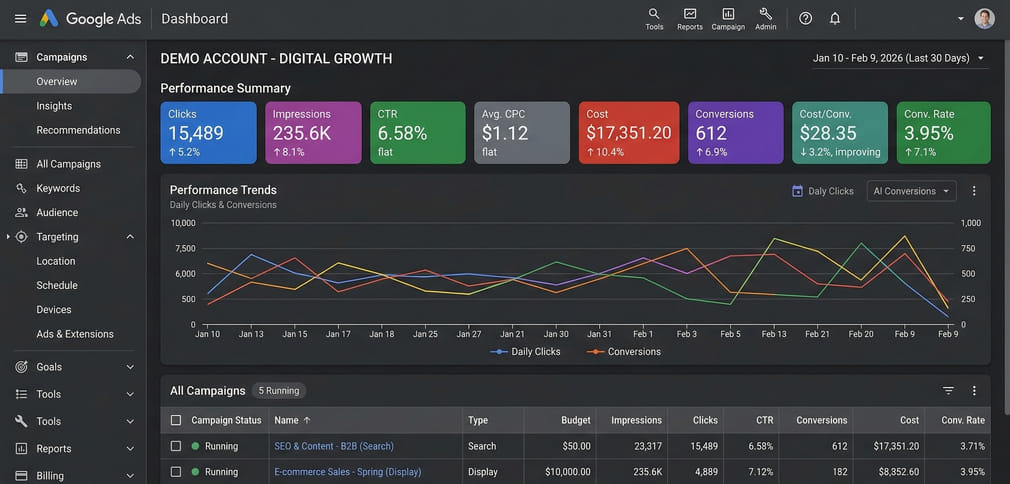Open the Admin wrench icon
This screenshot has width=1010, height=484.
765,18
